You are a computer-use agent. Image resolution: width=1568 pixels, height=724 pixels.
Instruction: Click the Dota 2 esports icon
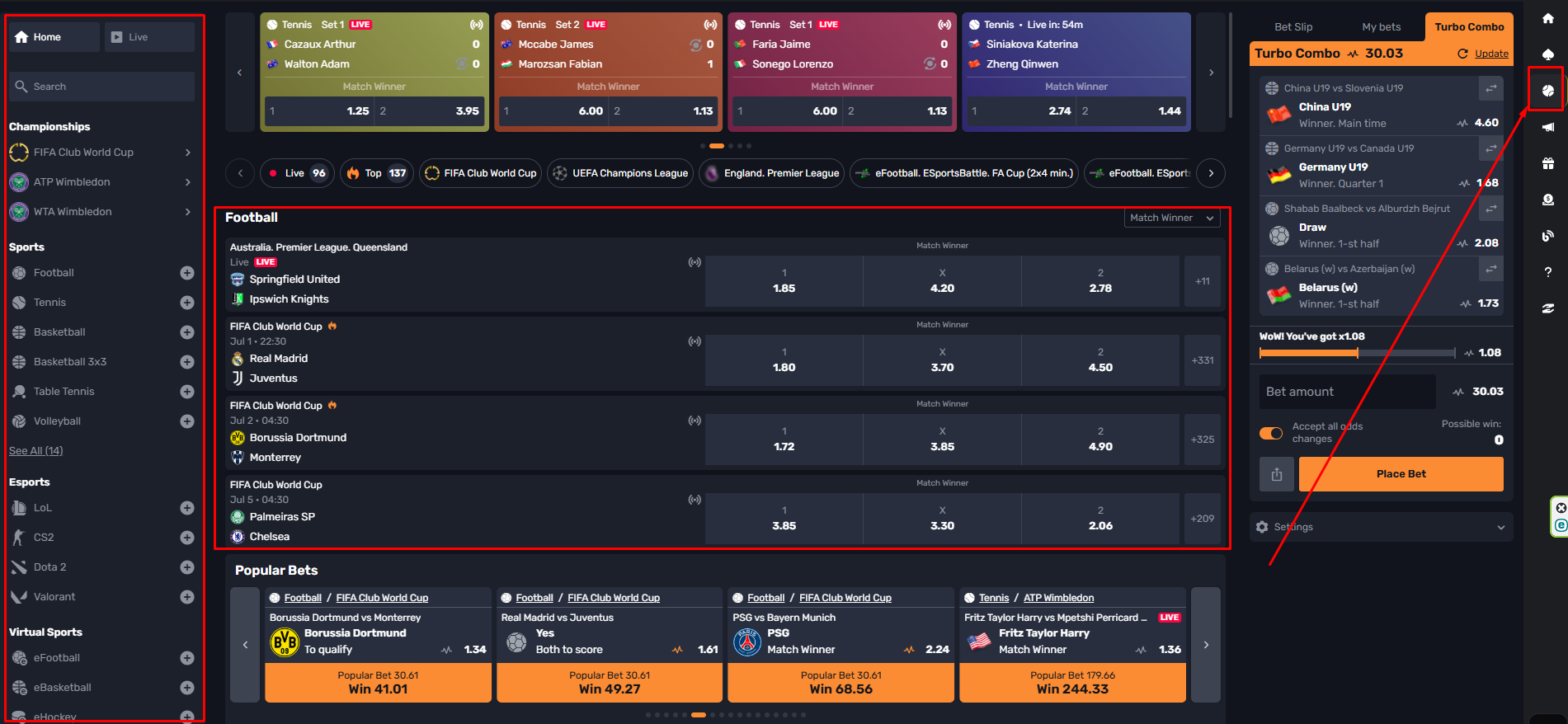[19, 567]
